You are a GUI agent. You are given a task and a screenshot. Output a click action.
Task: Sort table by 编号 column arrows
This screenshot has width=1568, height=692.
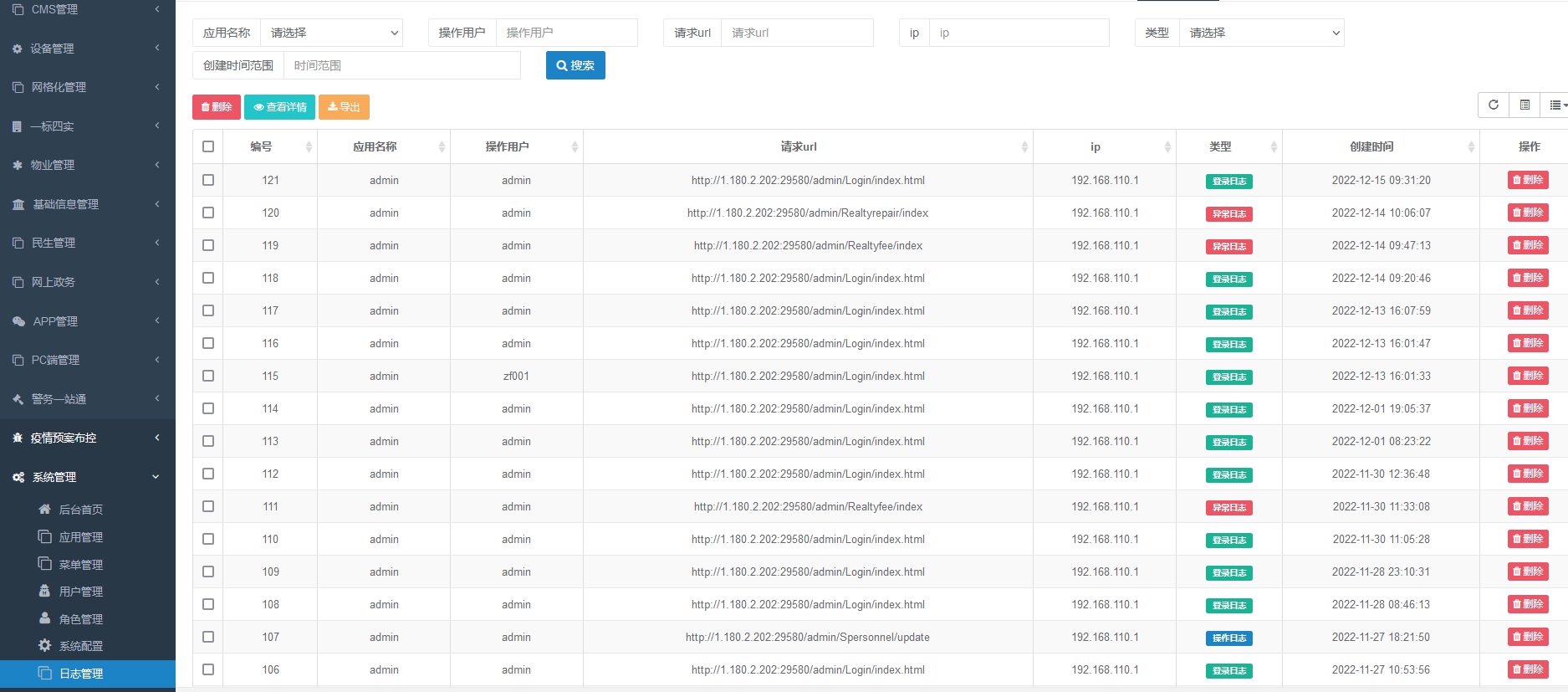pos(309,147)
